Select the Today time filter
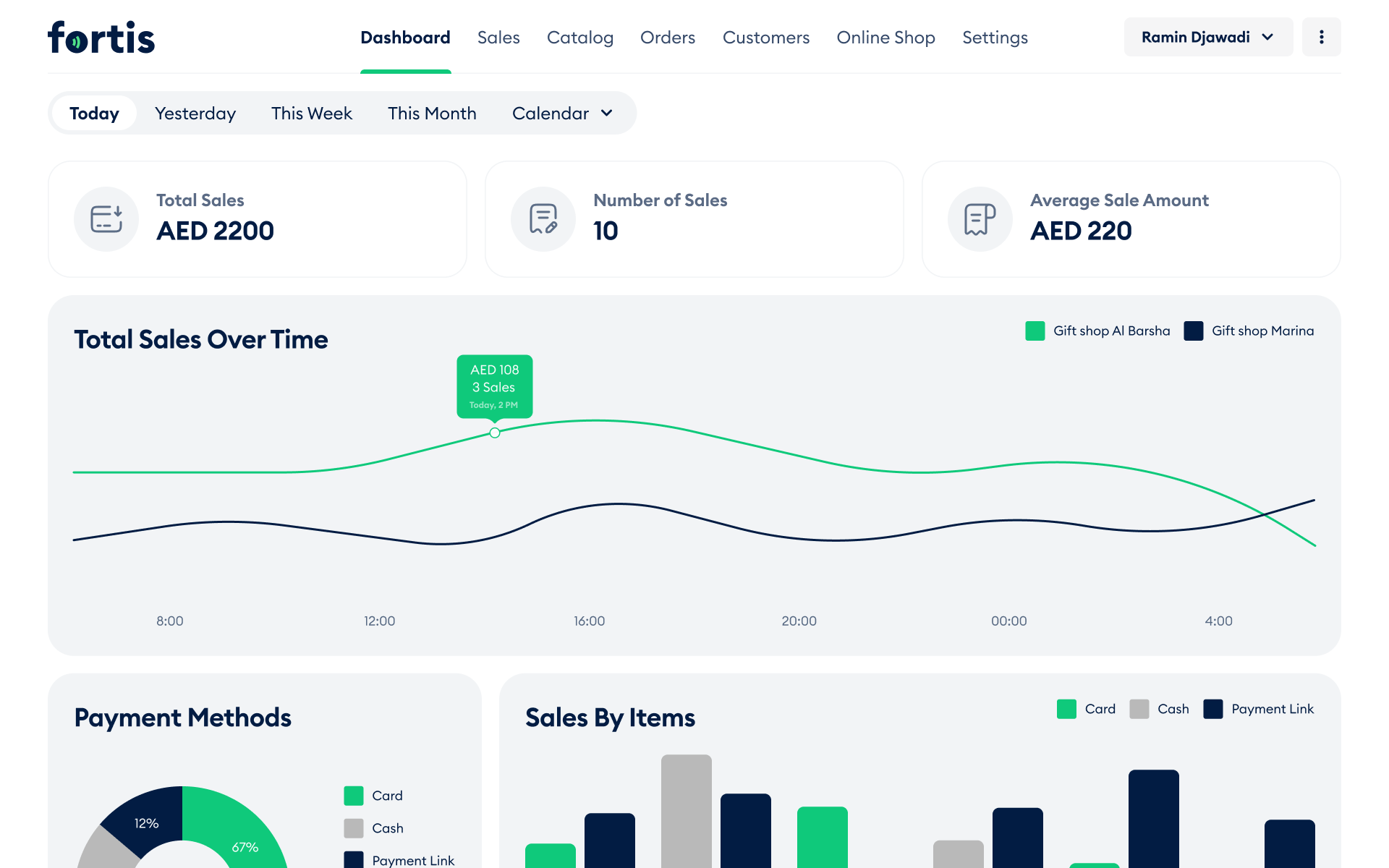 94,114
